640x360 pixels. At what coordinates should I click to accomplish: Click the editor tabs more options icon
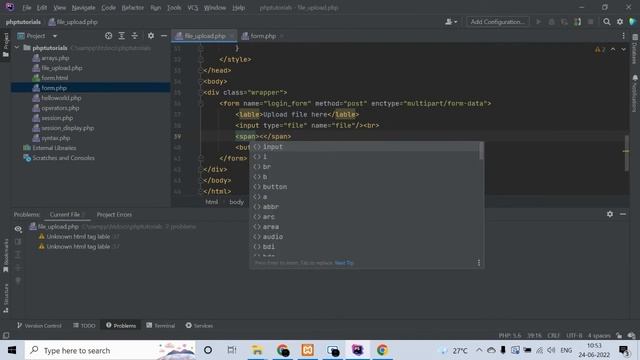[x=623, y=36]
